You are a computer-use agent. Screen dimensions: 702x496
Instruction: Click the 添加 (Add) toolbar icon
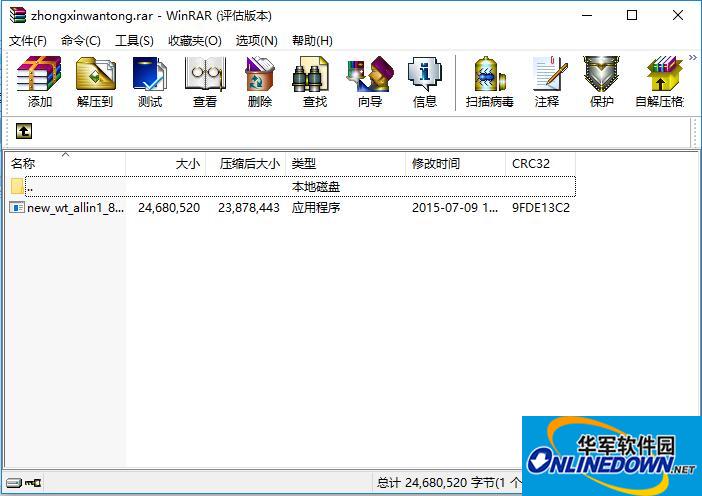click(39, 82)
